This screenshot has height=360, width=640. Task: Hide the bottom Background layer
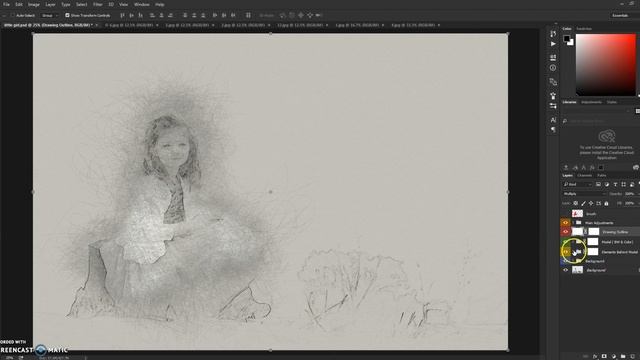[565, 270]
